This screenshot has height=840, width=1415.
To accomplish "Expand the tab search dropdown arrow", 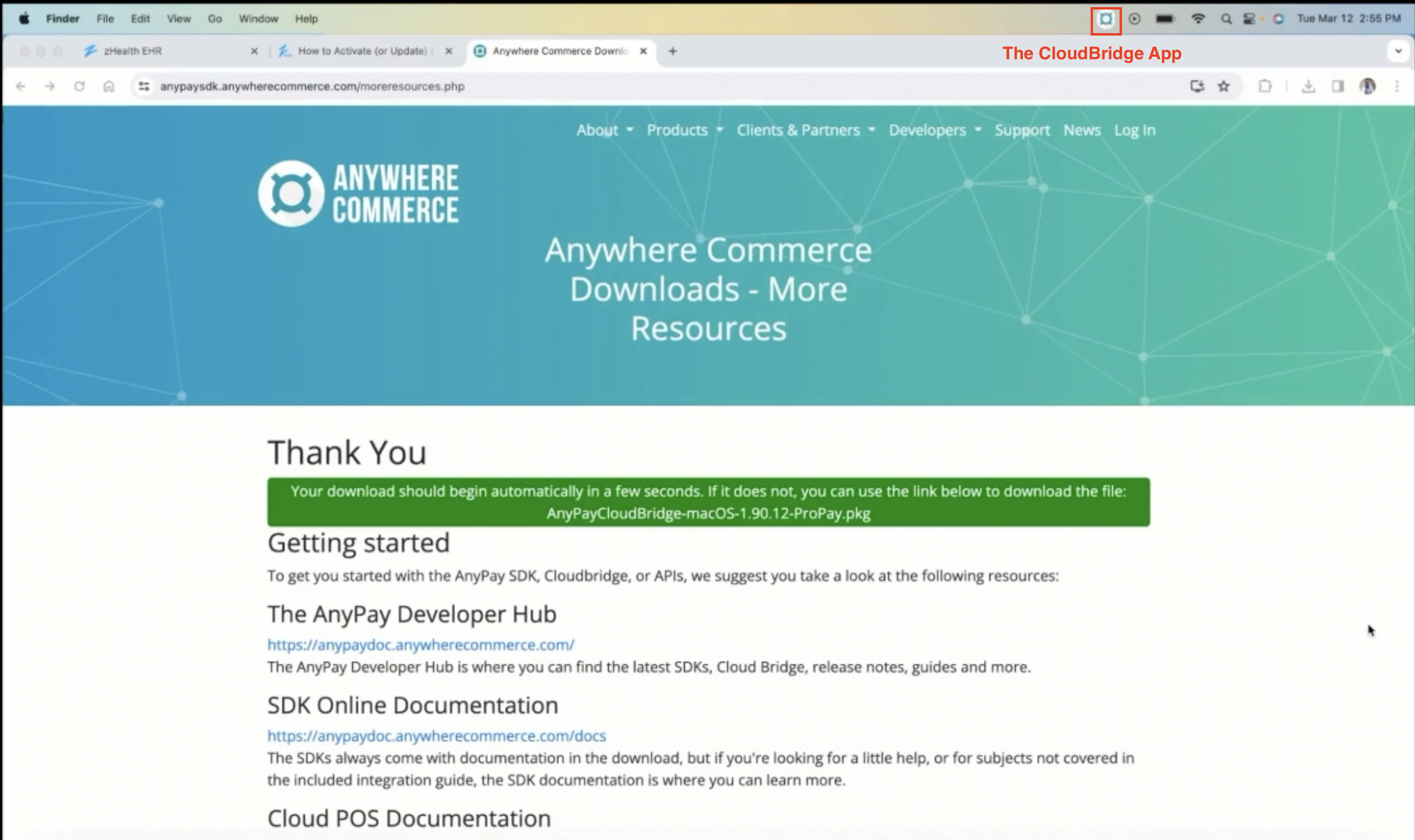I will 1398,51.
